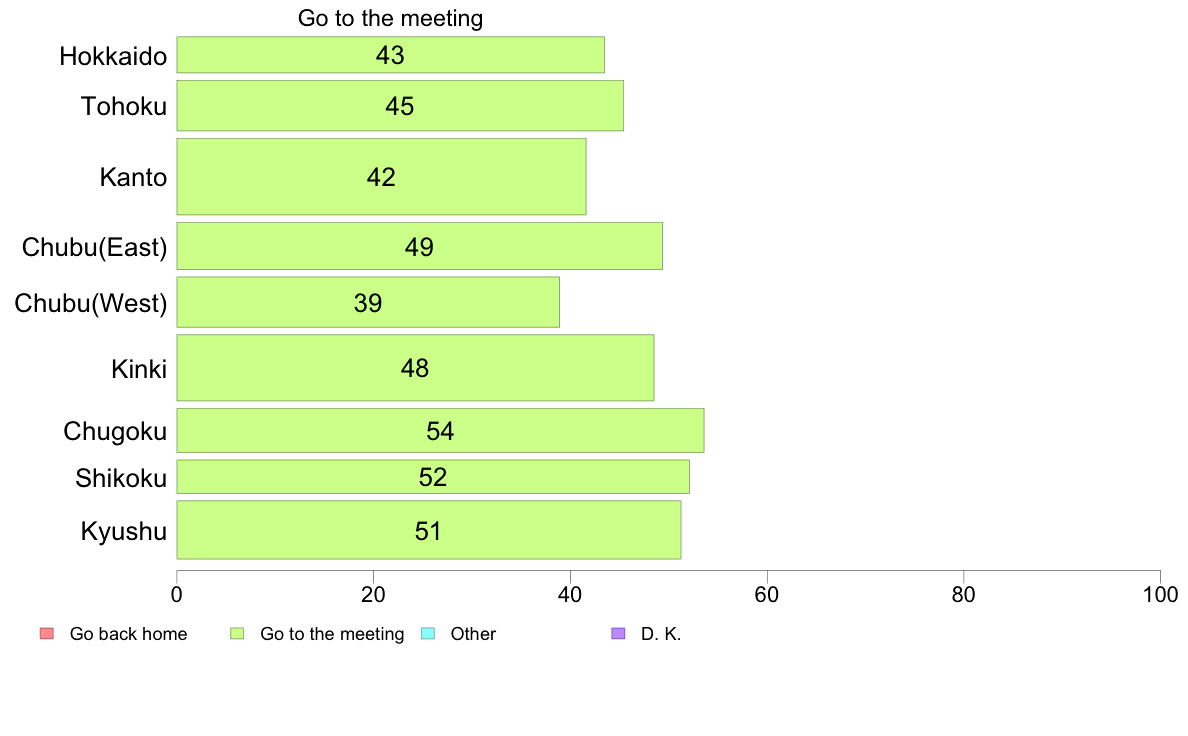Click the purple D. K. legend swatch
The image size is (1188, 736).
tap(618, 634)
